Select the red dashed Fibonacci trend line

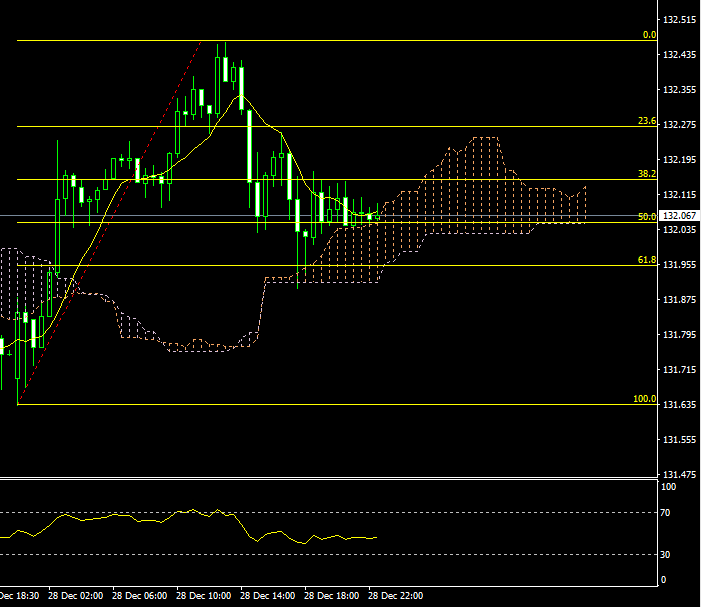pyautogui.click(x=110, y=223)
